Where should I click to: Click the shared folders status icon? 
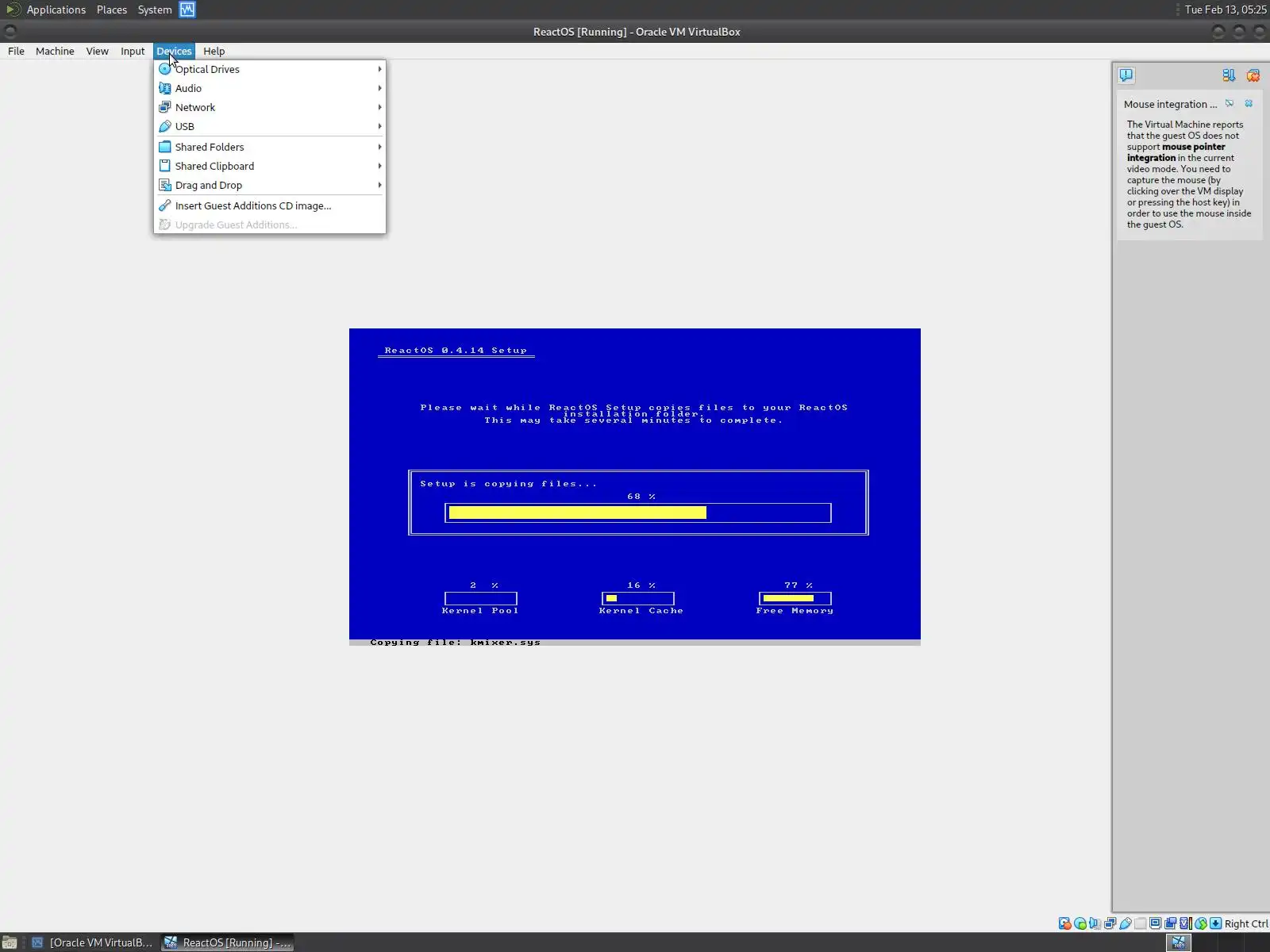click(x=1141, y=923)
